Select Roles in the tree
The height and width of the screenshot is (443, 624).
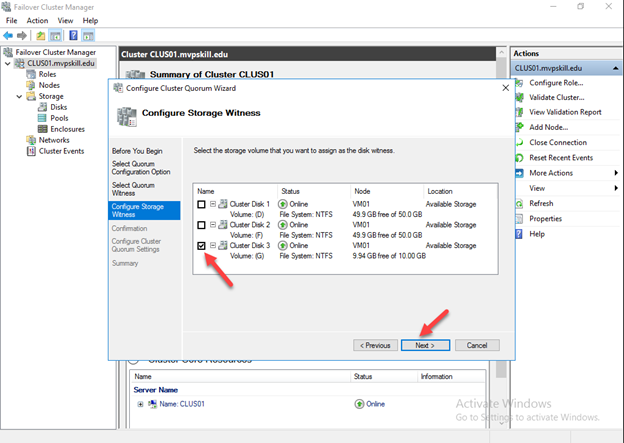[x=47, y=74]
